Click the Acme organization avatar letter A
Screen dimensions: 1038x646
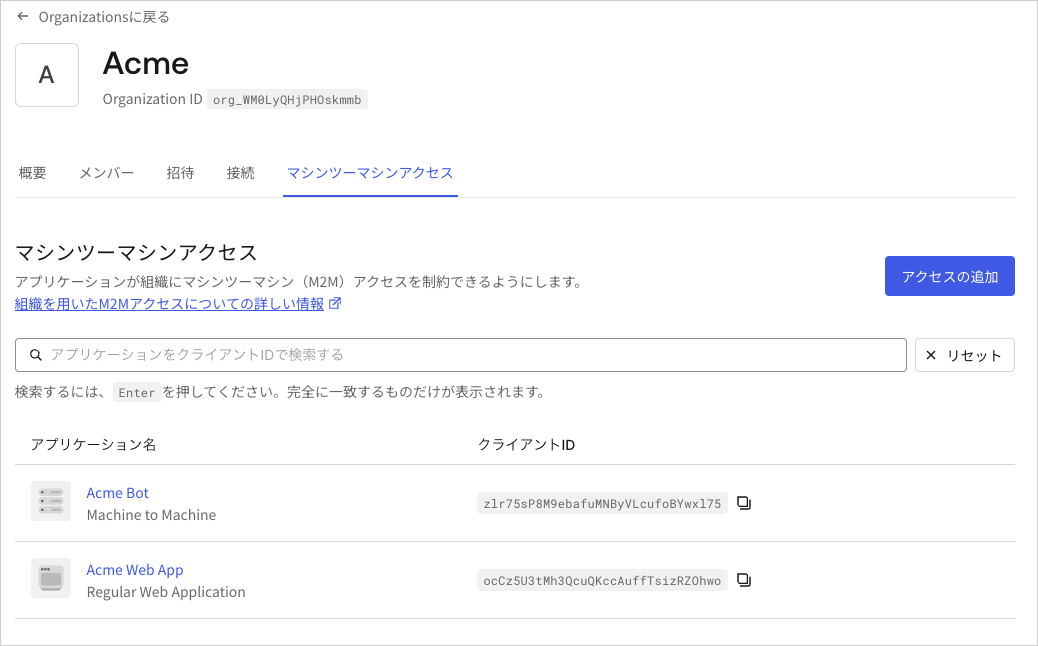coord(47,75)
